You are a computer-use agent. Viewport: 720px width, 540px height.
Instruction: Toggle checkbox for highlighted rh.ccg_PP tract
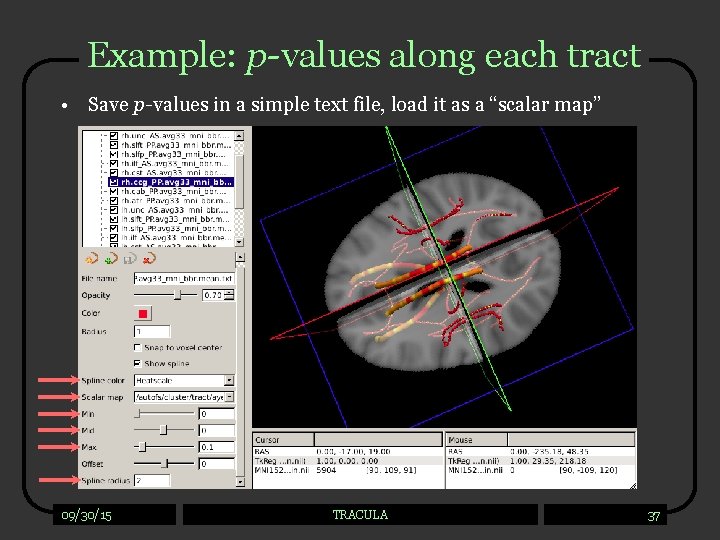(x=114, y=182)
